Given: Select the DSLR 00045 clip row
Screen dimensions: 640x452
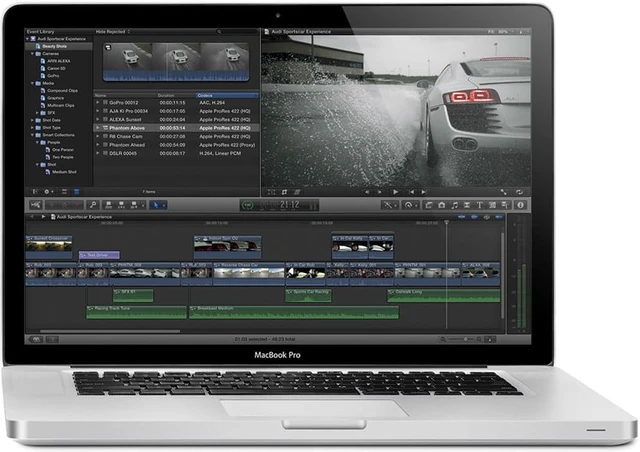Looking at the screenshot, I should pyautogui.click(x=176, y=153).
